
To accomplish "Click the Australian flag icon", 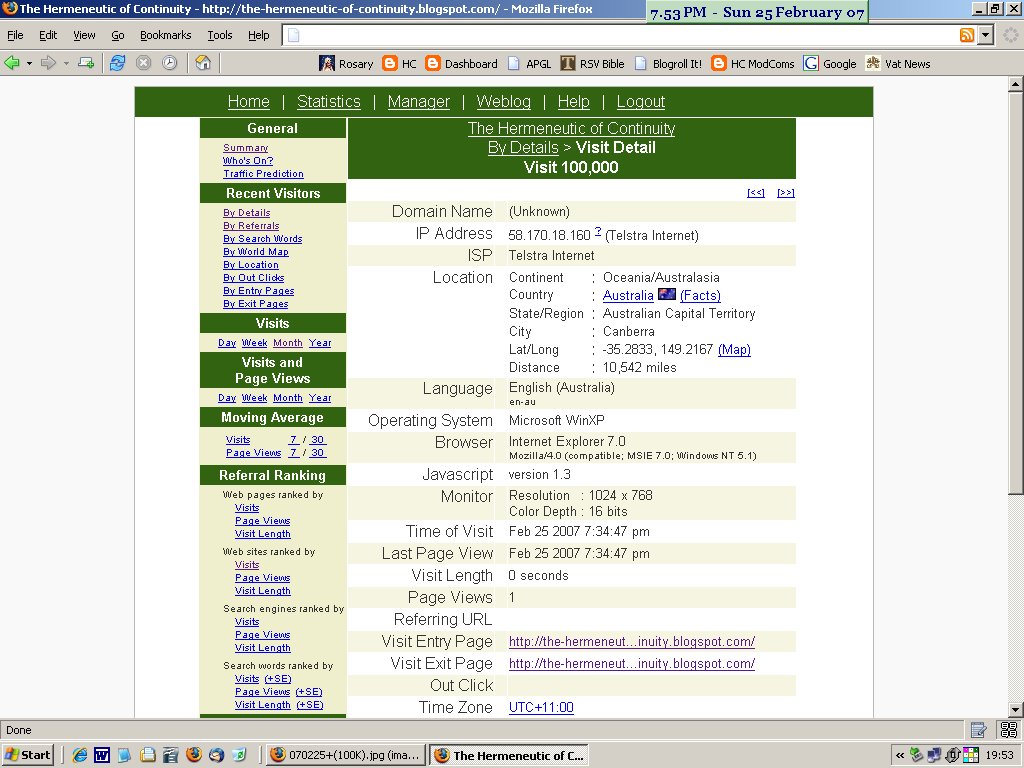I will tap(667, 295).
